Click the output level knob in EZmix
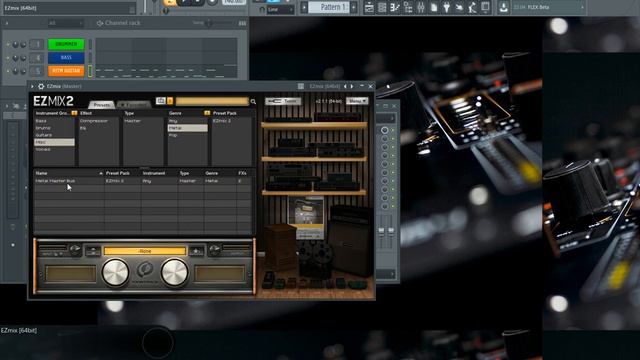The width and height of the screenshot is (640, 360). point(215,249)
